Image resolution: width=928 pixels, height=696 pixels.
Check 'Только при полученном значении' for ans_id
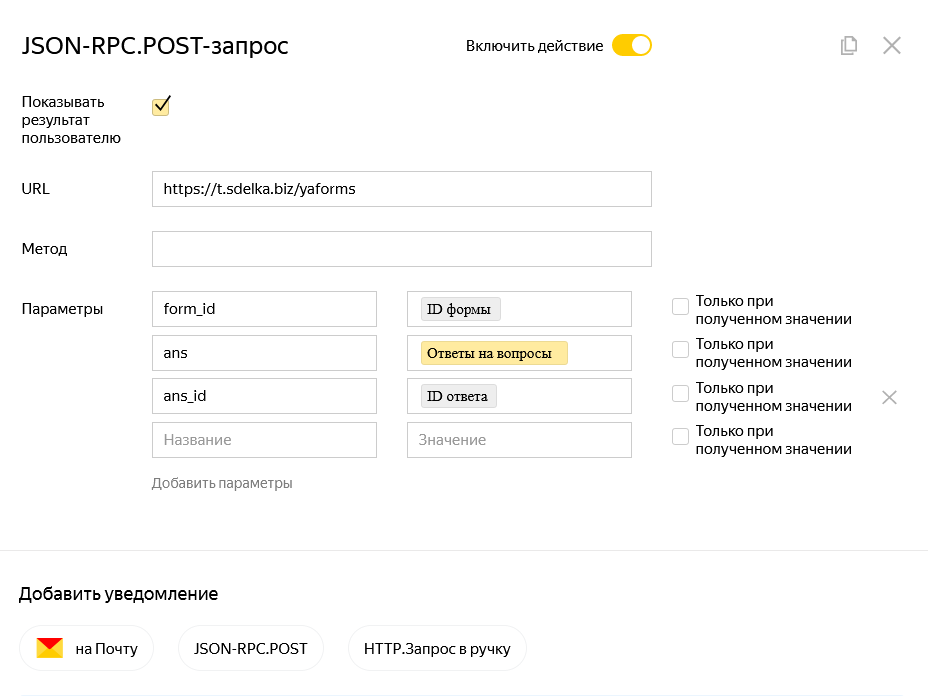(x=680, y=393)
